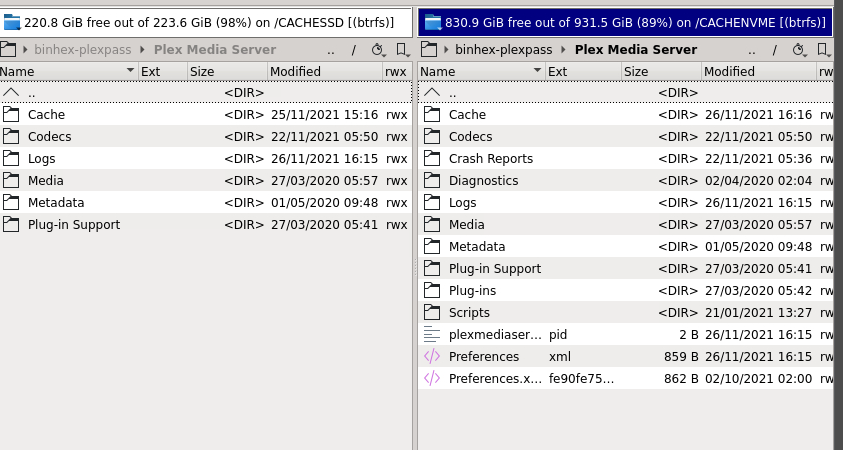Image resolution: width=843 pixels, height=450 pixels.
Task: Go to binhex-plexpass in right breadcrumb
Action: pyautogui.click(x=504, y=50)
